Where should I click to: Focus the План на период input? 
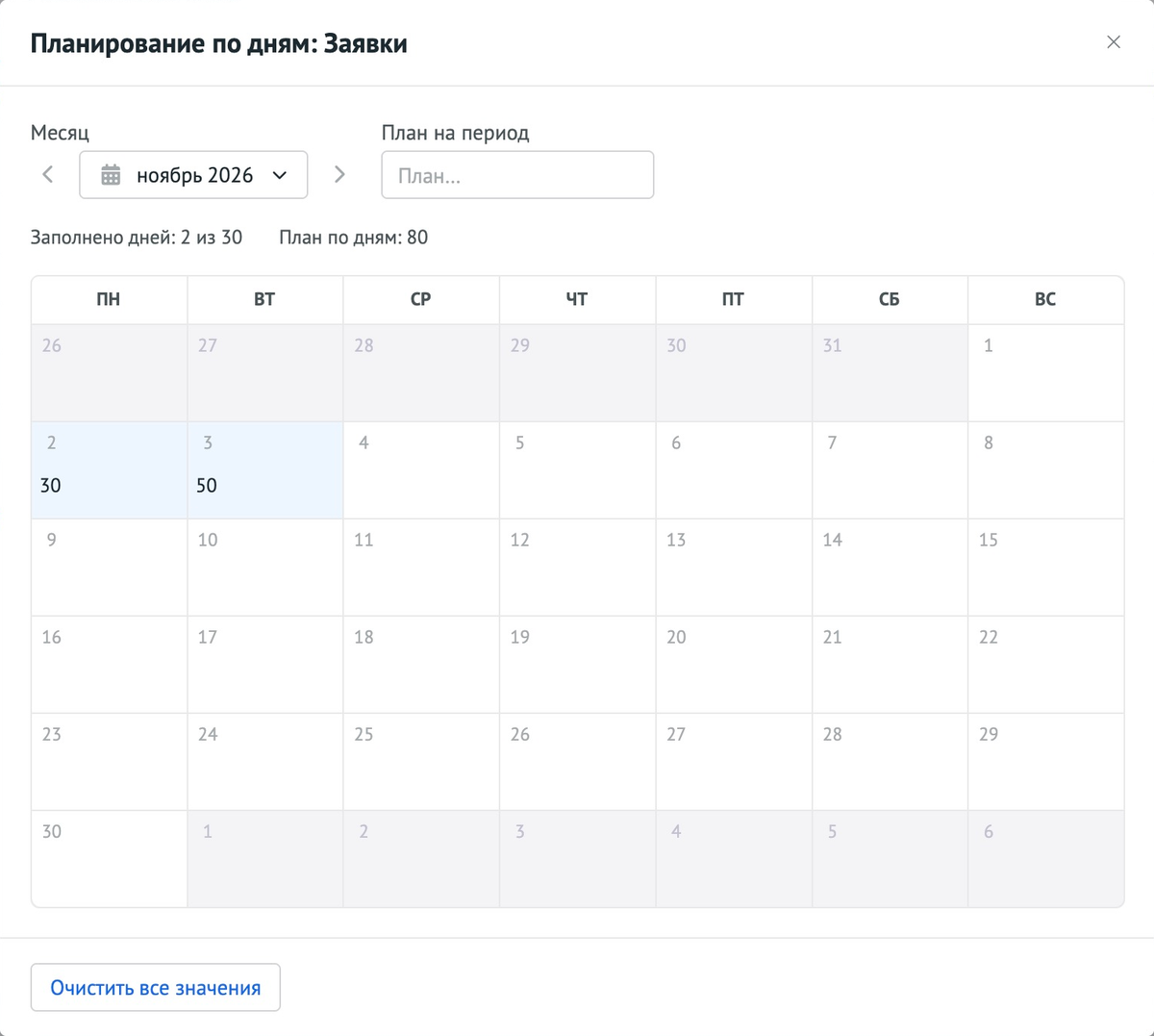tap(517, 175)
